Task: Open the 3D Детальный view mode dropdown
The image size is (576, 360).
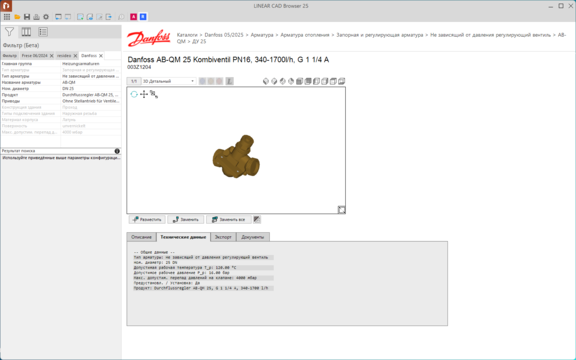Action: (168, 81)
